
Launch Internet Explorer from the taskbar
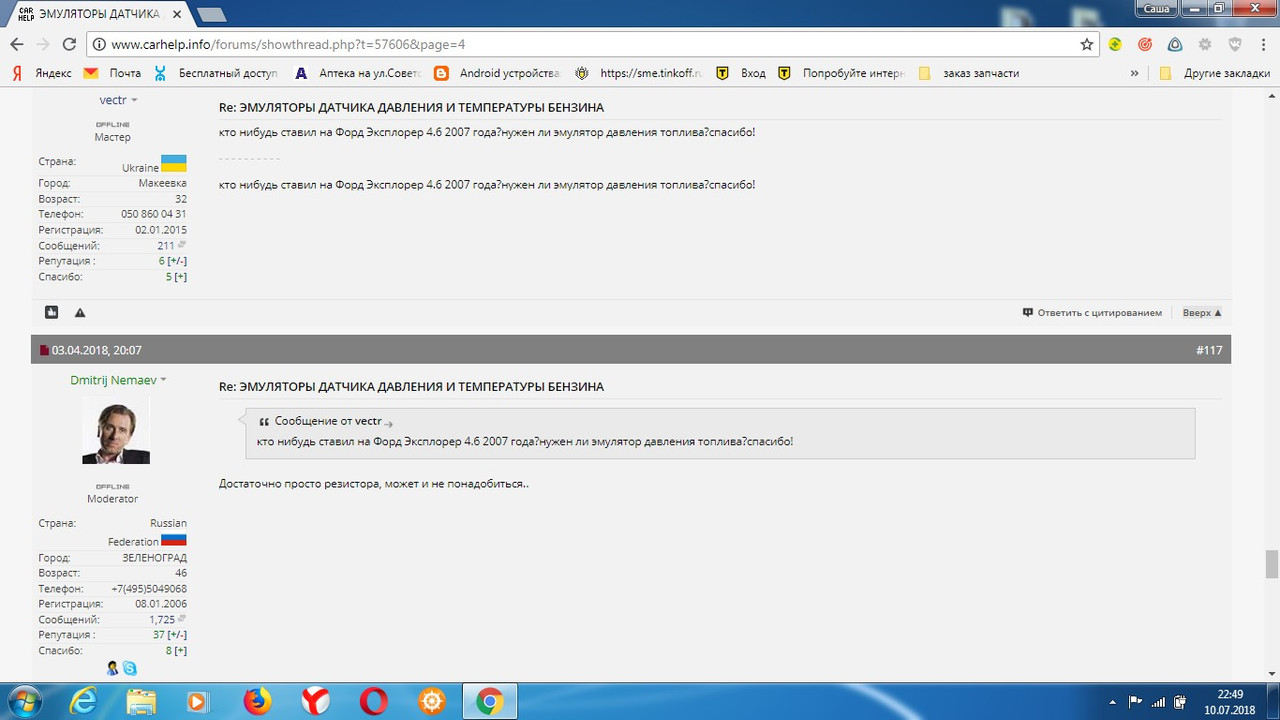pos(85,702)
